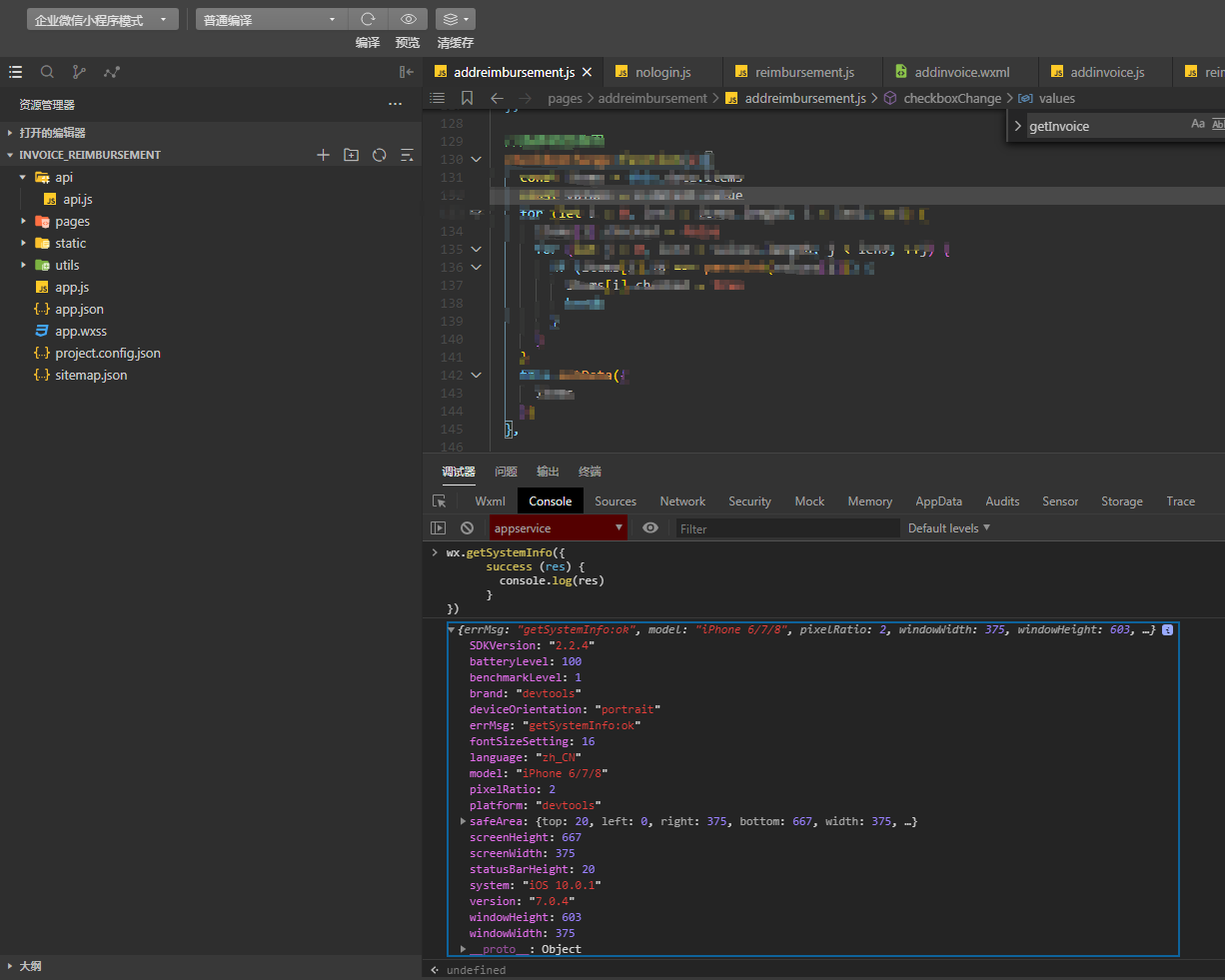This screenshot has height=980, width=1225.
Task: Toggle the live expression eye icon
Action: pos(650,528)
